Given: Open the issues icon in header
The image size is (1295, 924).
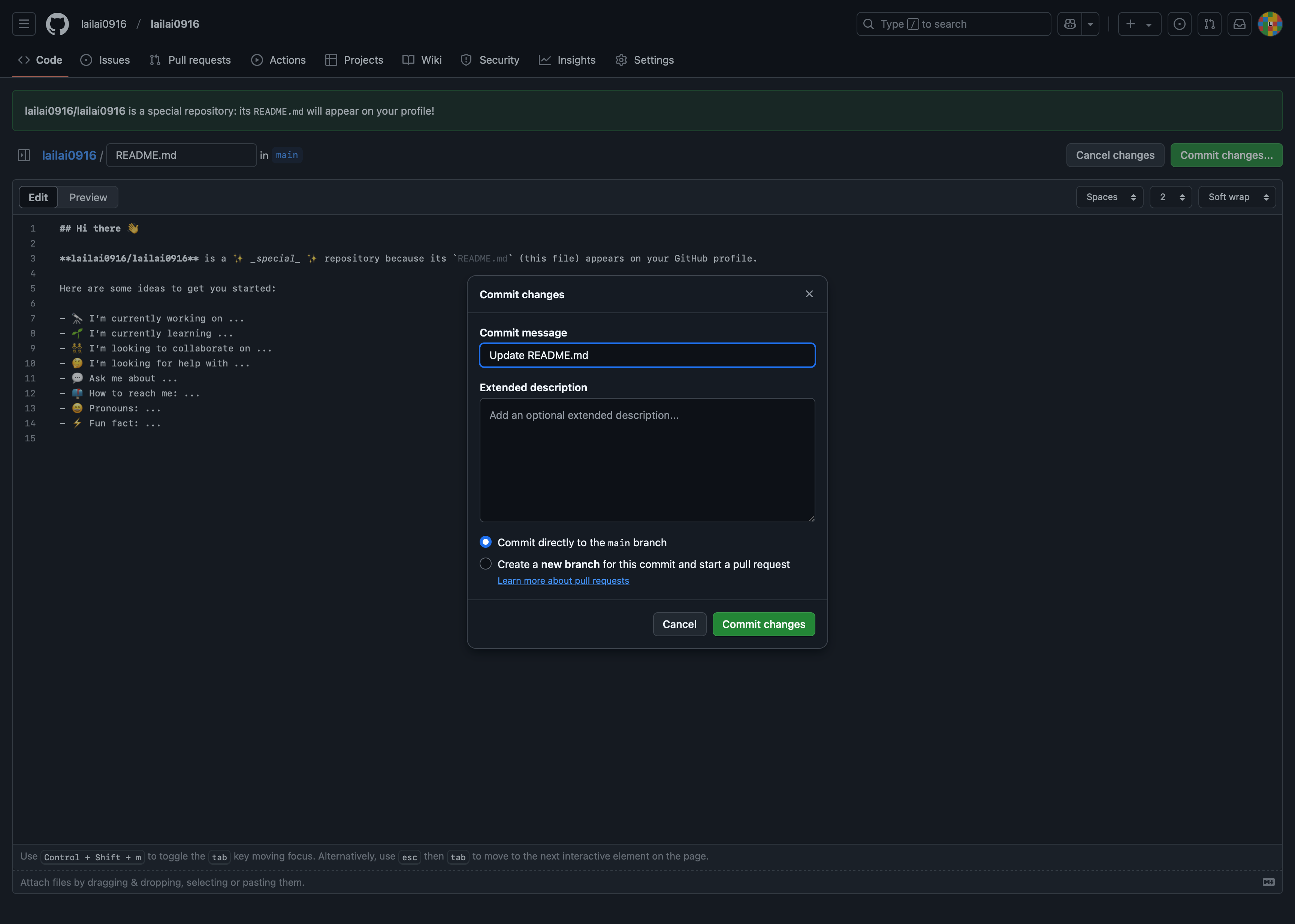Looking at the screenshot, I should [1179, 24].
